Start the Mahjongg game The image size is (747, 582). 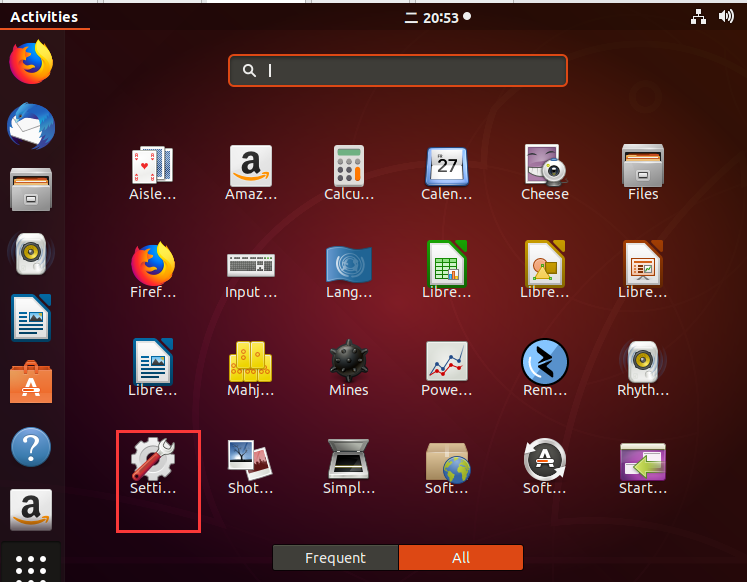pos(251,369)
